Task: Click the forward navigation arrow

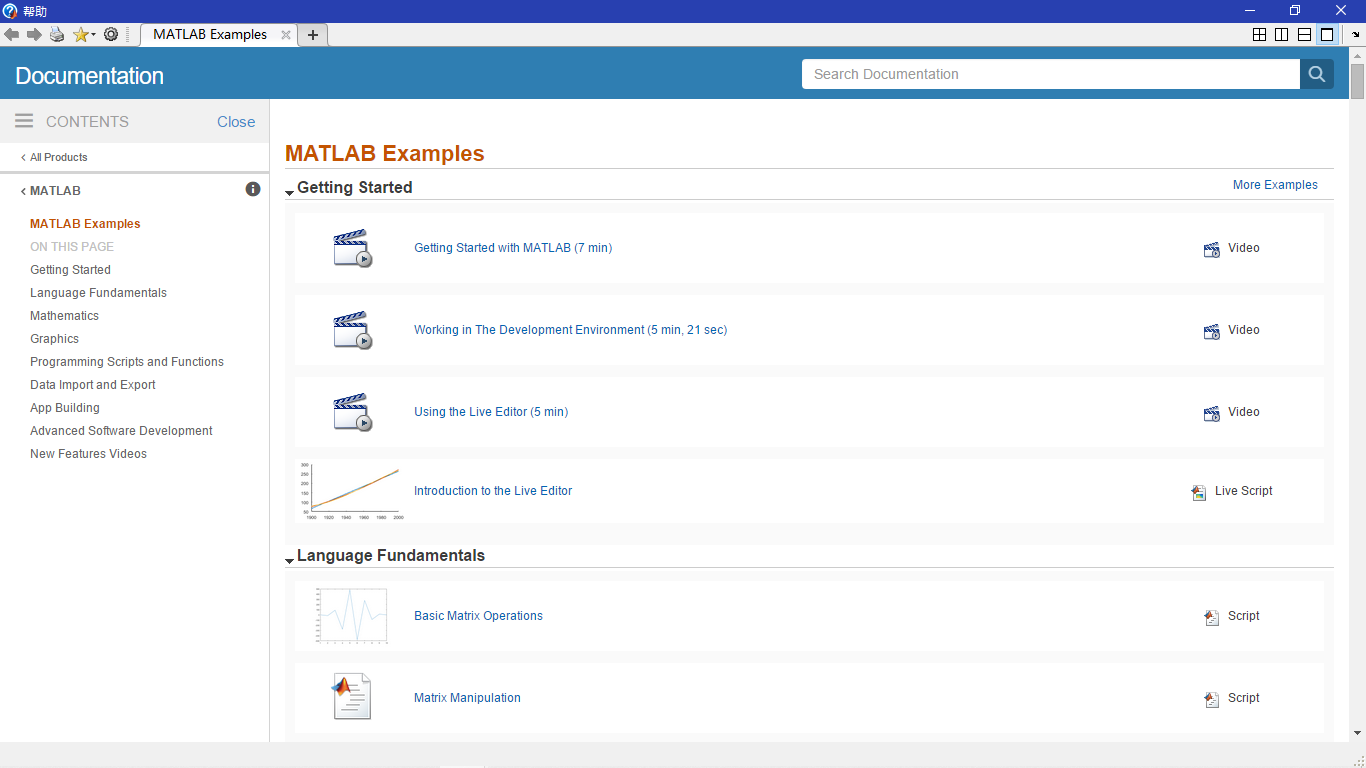Action: (x=34, y=34)
